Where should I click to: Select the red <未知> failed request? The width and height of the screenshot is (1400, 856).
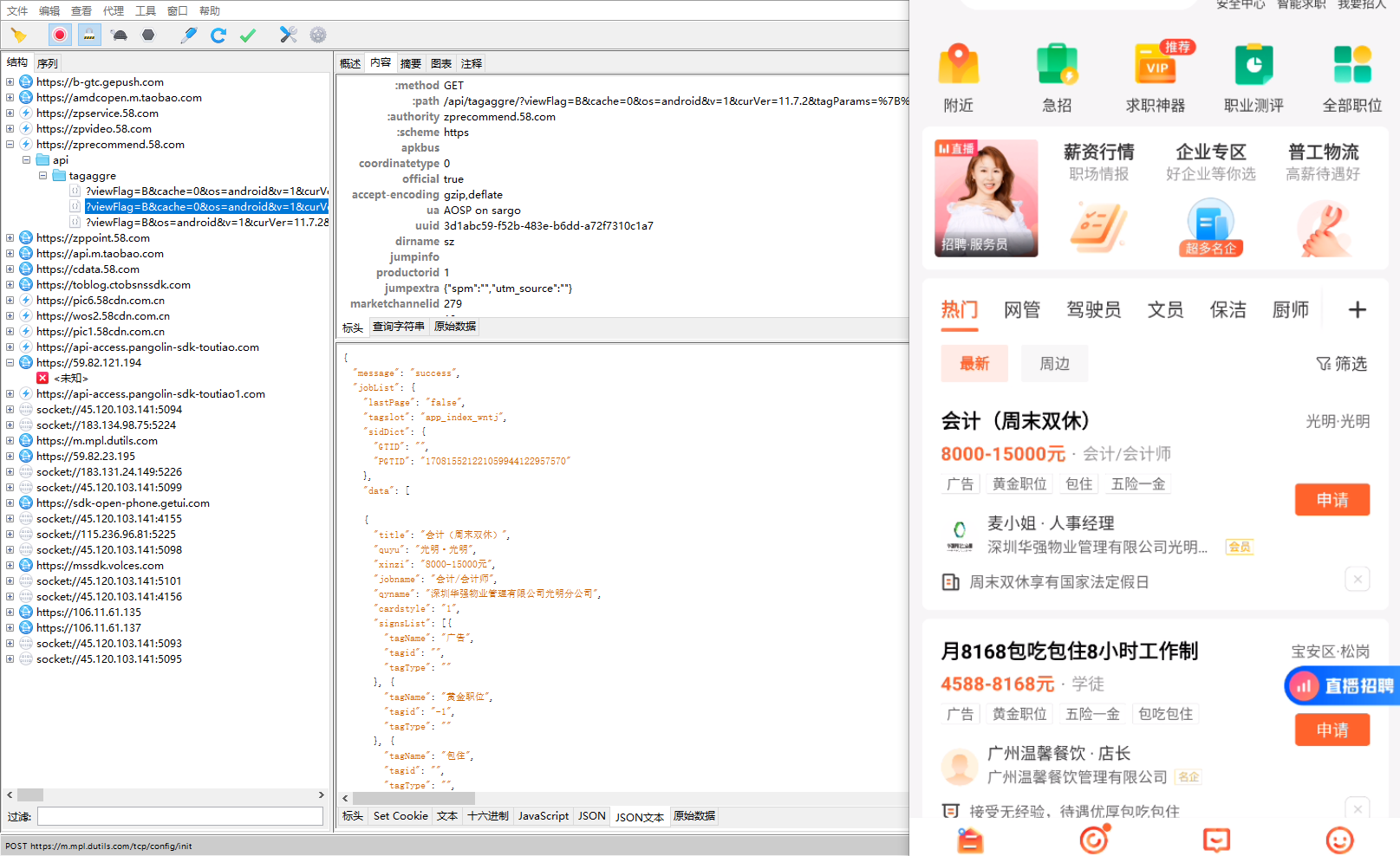[70, 379]
